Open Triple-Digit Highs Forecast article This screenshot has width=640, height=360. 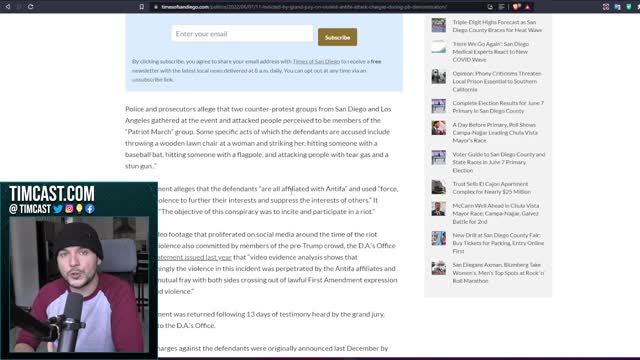497,26
